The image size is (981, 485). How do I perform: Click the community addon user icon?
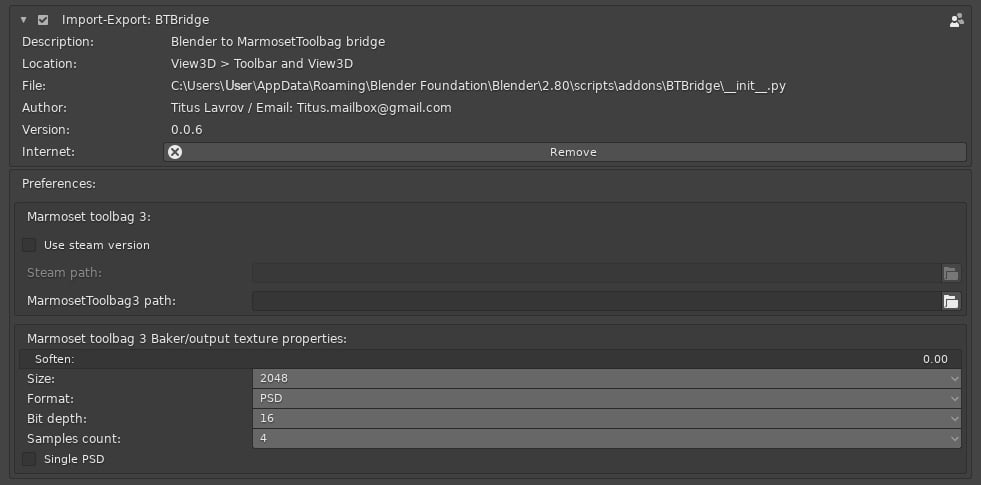[956, 20]
